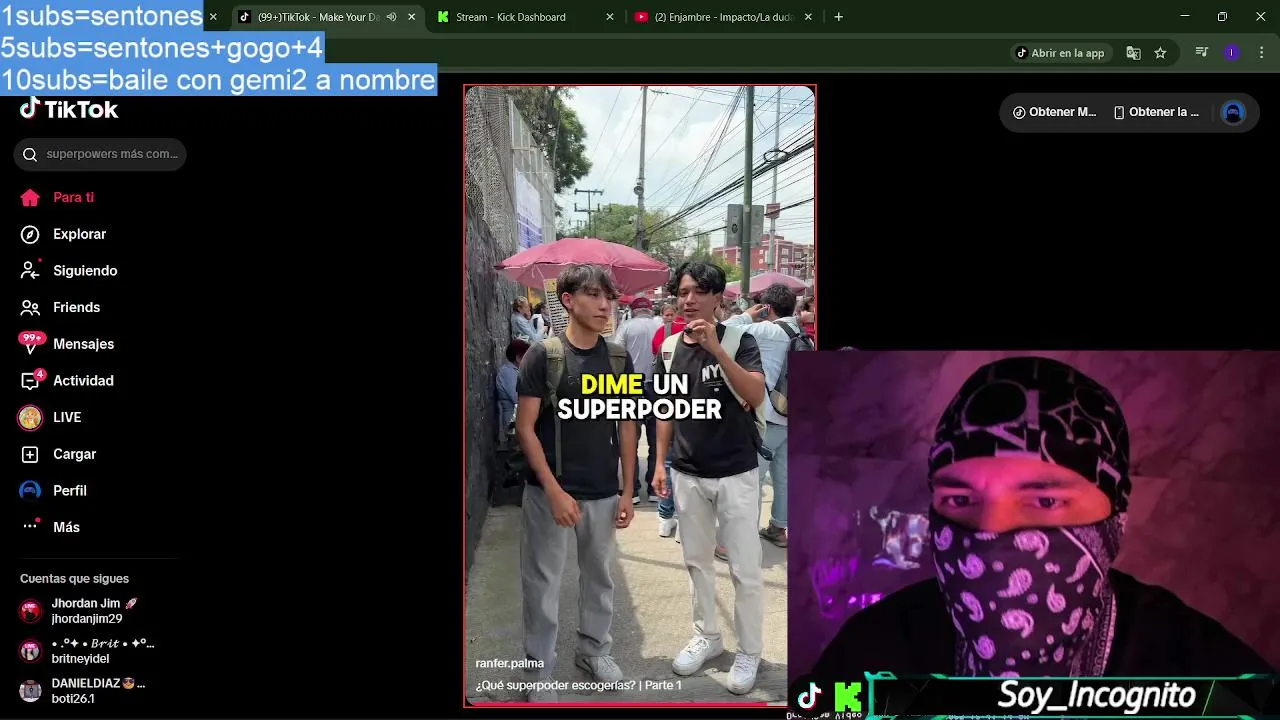Open Perfil in the sidebar
1280x720 pixels.
(70, 490)
